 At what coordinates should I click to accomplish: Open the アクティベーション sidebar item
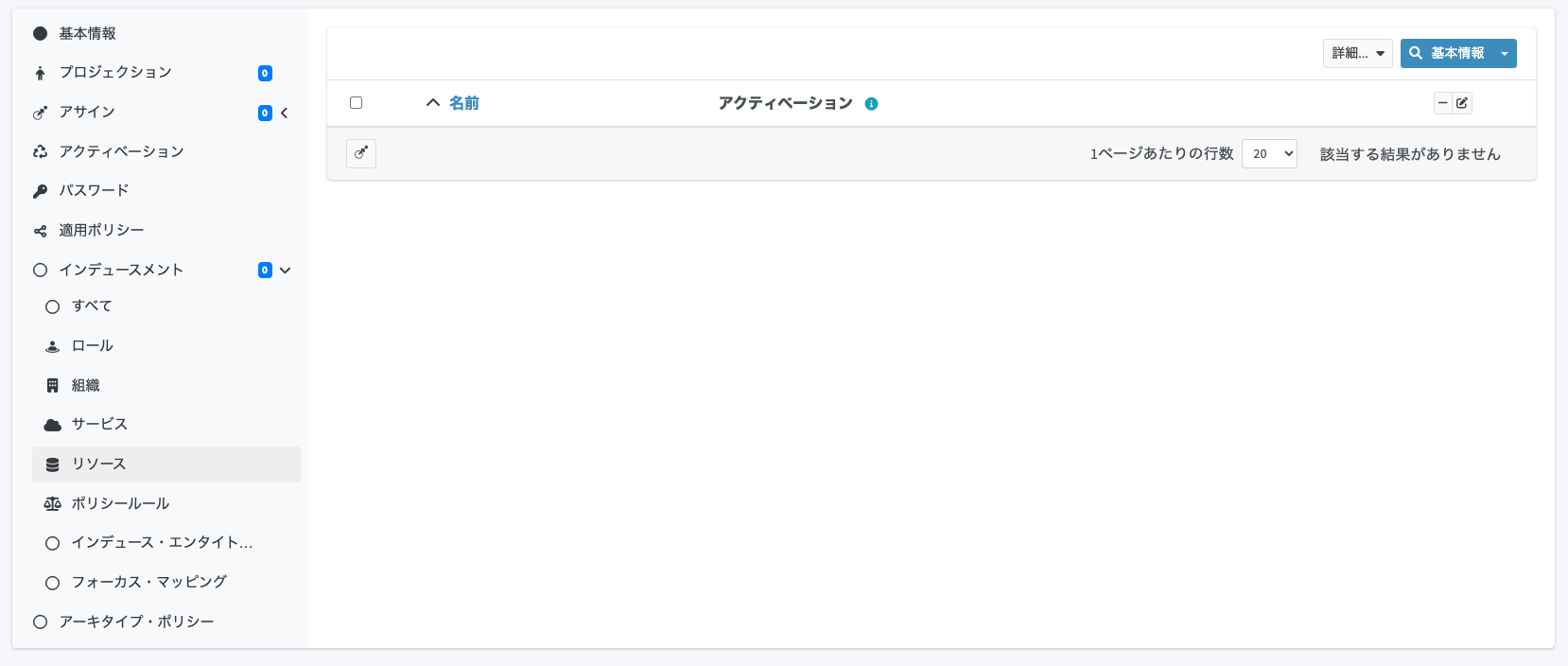click(x=166, y=151)
